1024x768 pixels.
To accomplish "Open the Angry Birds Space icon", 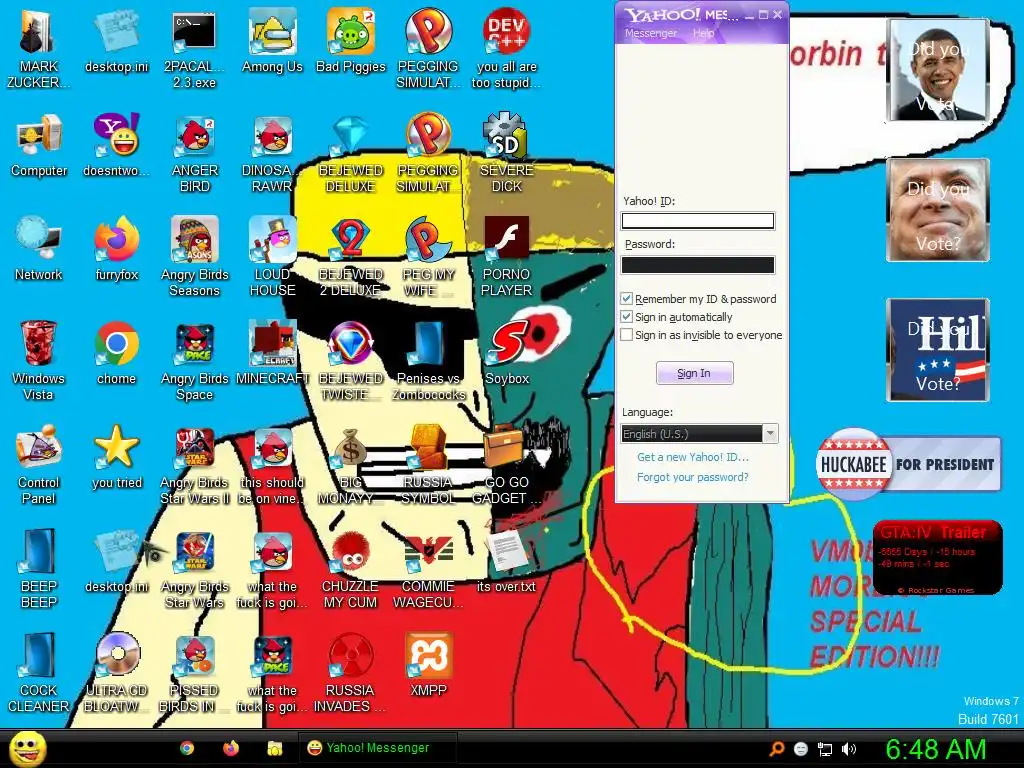I will [195, 361].
